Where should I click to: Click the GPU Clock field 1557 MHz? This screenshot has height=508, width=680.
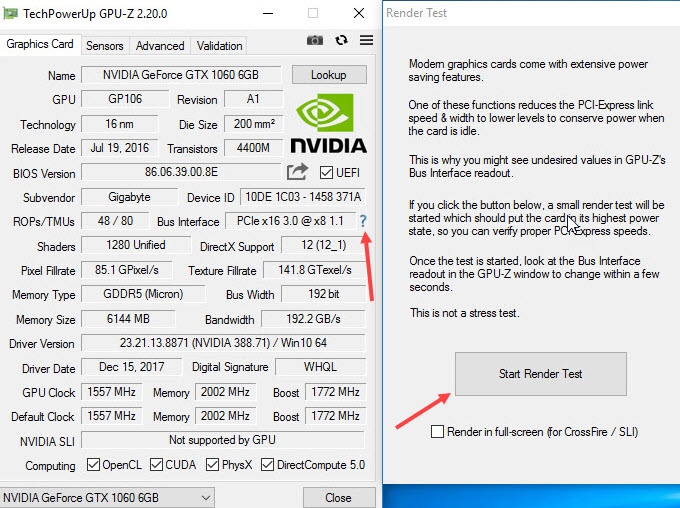[x=111, y=392]
